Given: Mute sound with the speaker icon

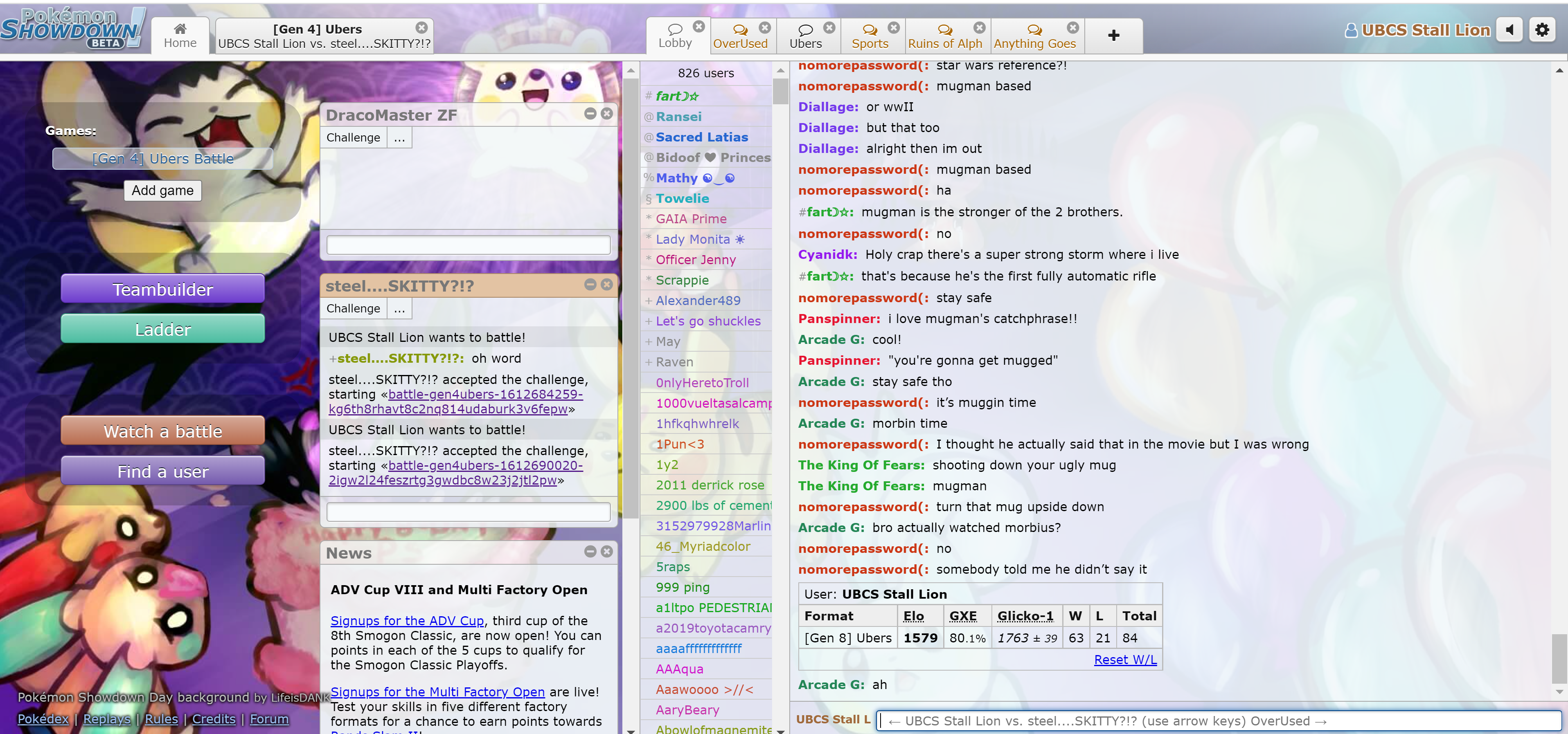Looking at the screenshot, I should (x=1509, y=30).
